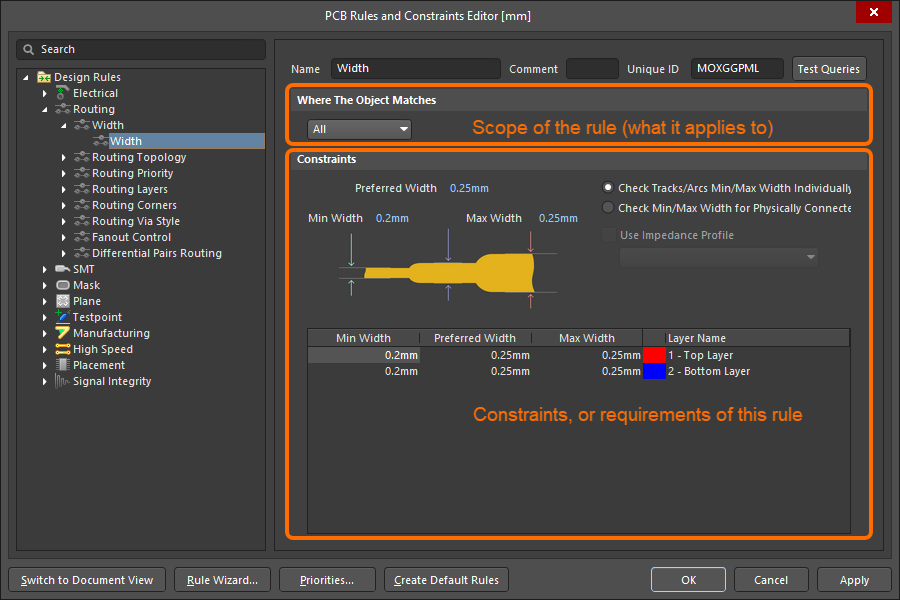Click the Plane category icon
Viewport: 900px width, 600px height.
click(62, 301)
